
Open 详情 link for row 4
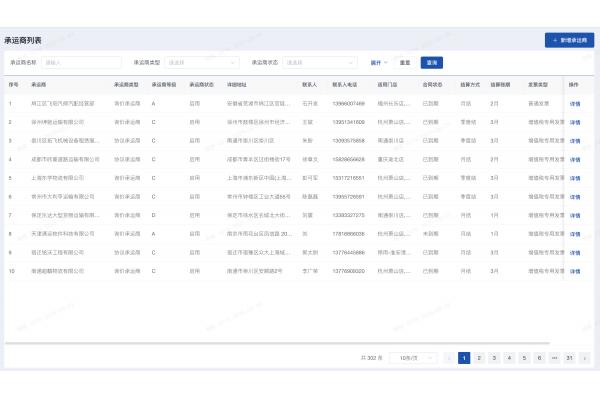(575, 159)
